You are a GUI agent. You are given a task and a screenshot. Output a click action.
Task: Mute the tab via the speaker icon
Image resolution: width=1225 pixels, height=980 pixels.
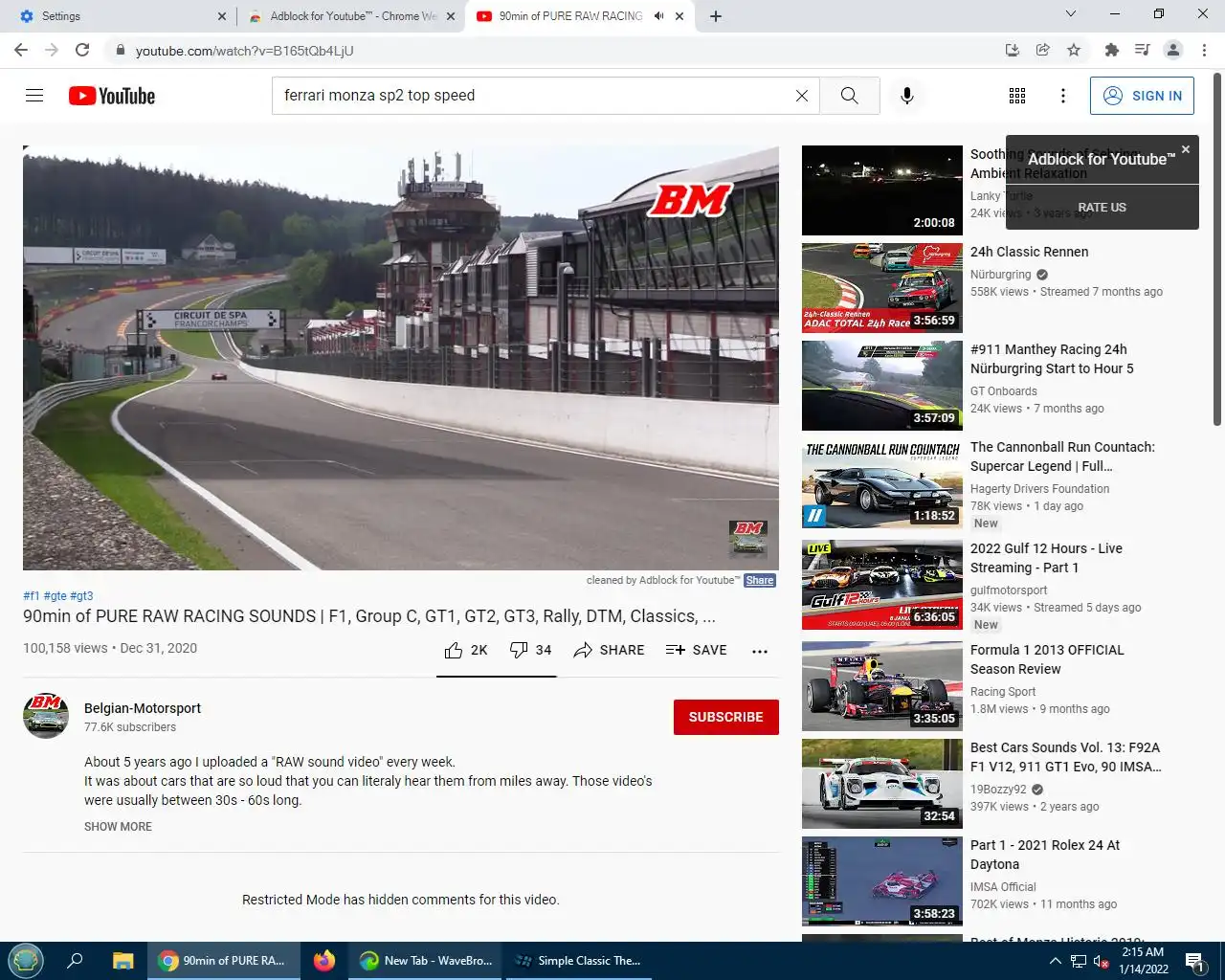[x=658, y=16]
